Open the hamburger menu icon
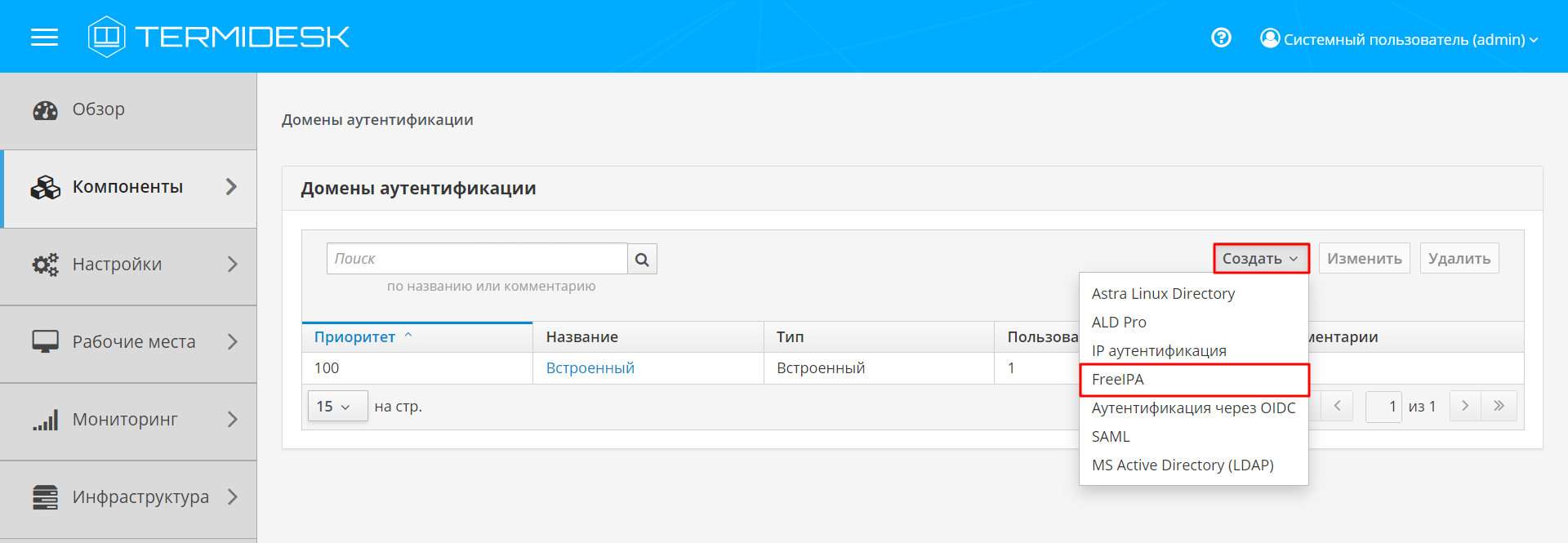 (x=44, y=37)
